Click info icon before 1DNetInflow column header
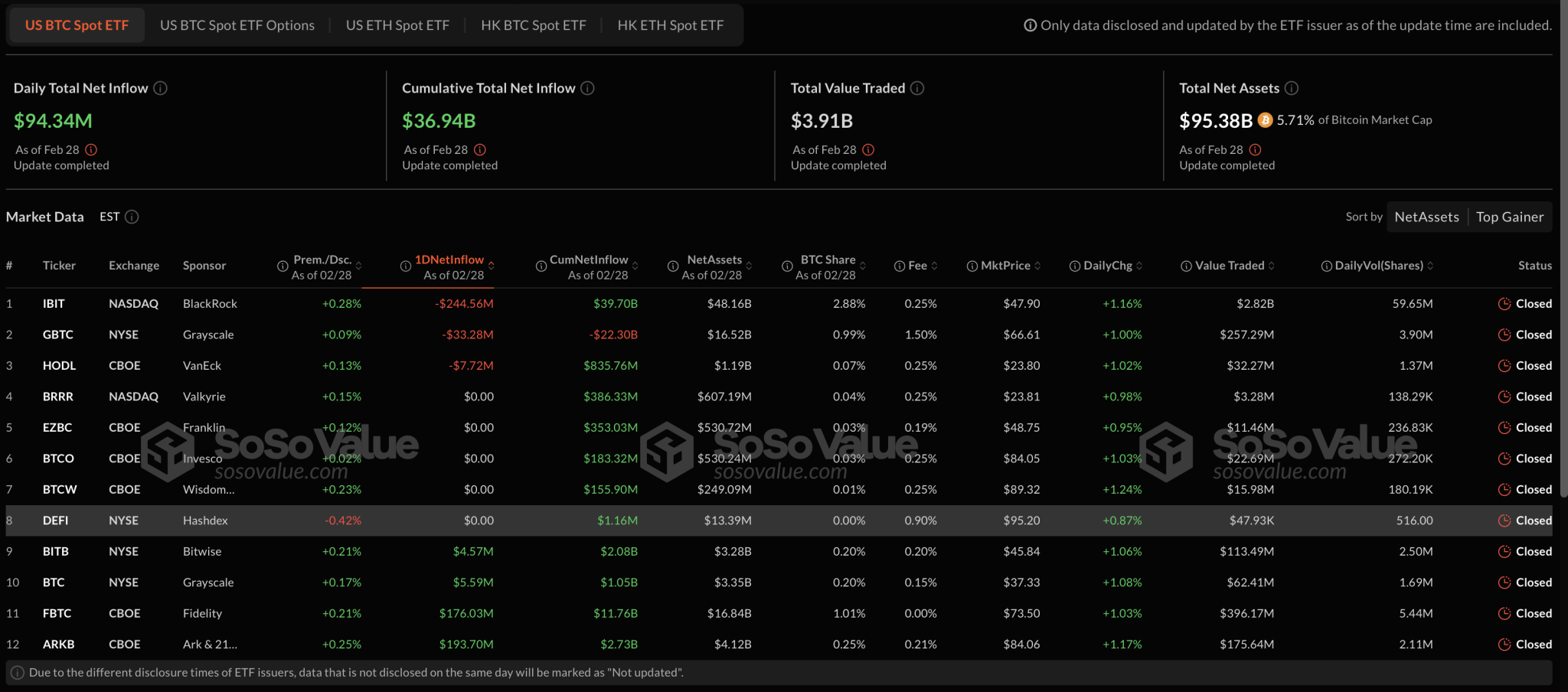This screenshot has height=692, width=1568. 406,266
